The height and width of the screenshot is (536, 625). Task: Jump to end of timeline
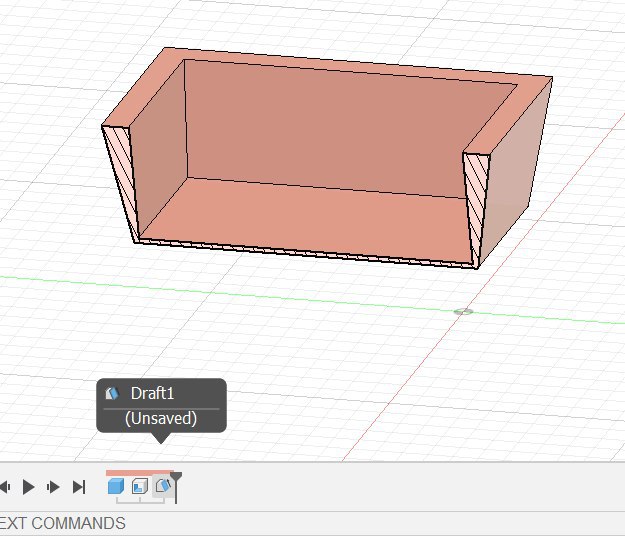79,487
